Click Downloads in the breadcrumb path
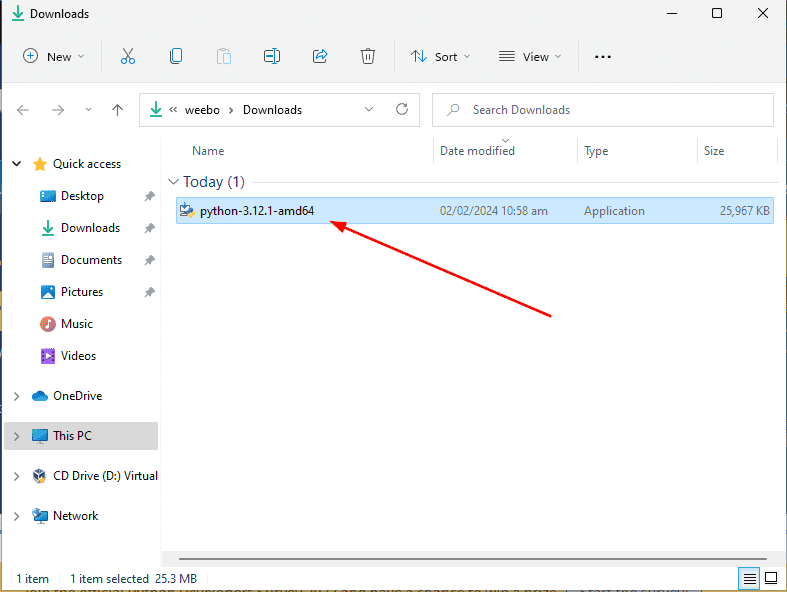This screenshot has width=787, height=592. (273, 109)
